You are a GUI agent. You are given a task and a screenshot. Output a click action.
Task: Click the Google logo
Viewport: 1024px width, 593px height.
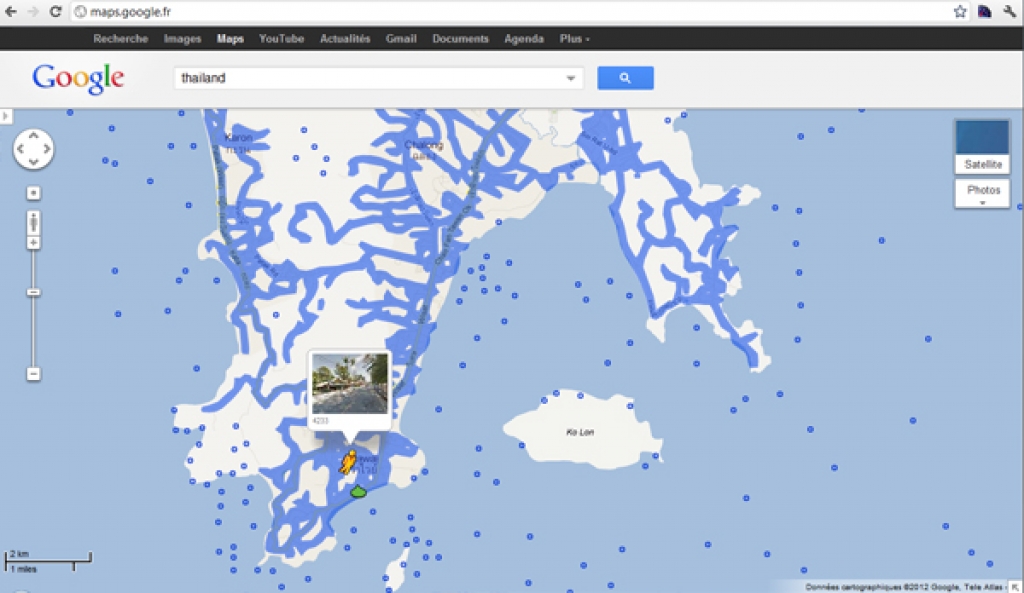tap(78, 79)
